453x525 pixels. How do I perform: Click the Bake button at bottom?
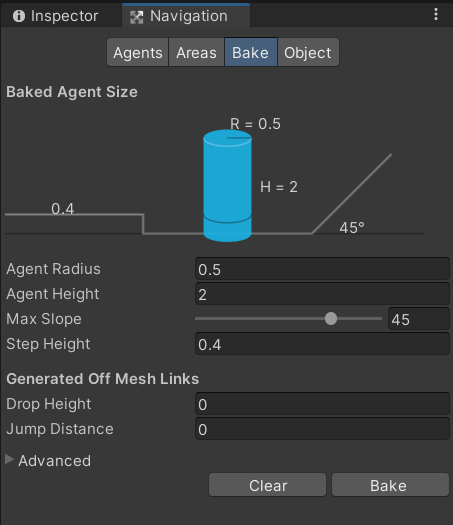(x=390, y=485)
